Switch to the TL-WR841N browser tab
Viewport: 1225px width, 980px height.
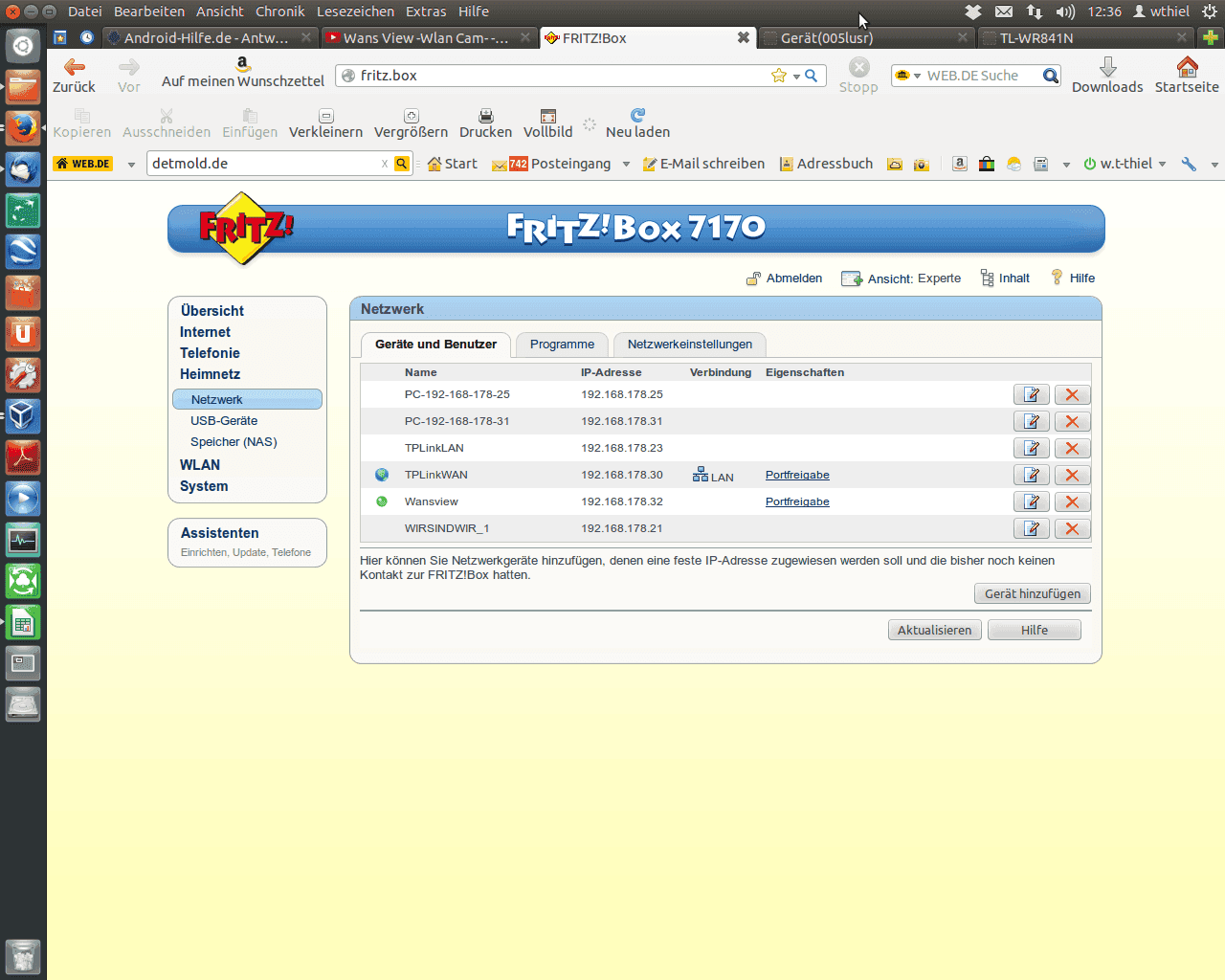tap(1085, 38)
